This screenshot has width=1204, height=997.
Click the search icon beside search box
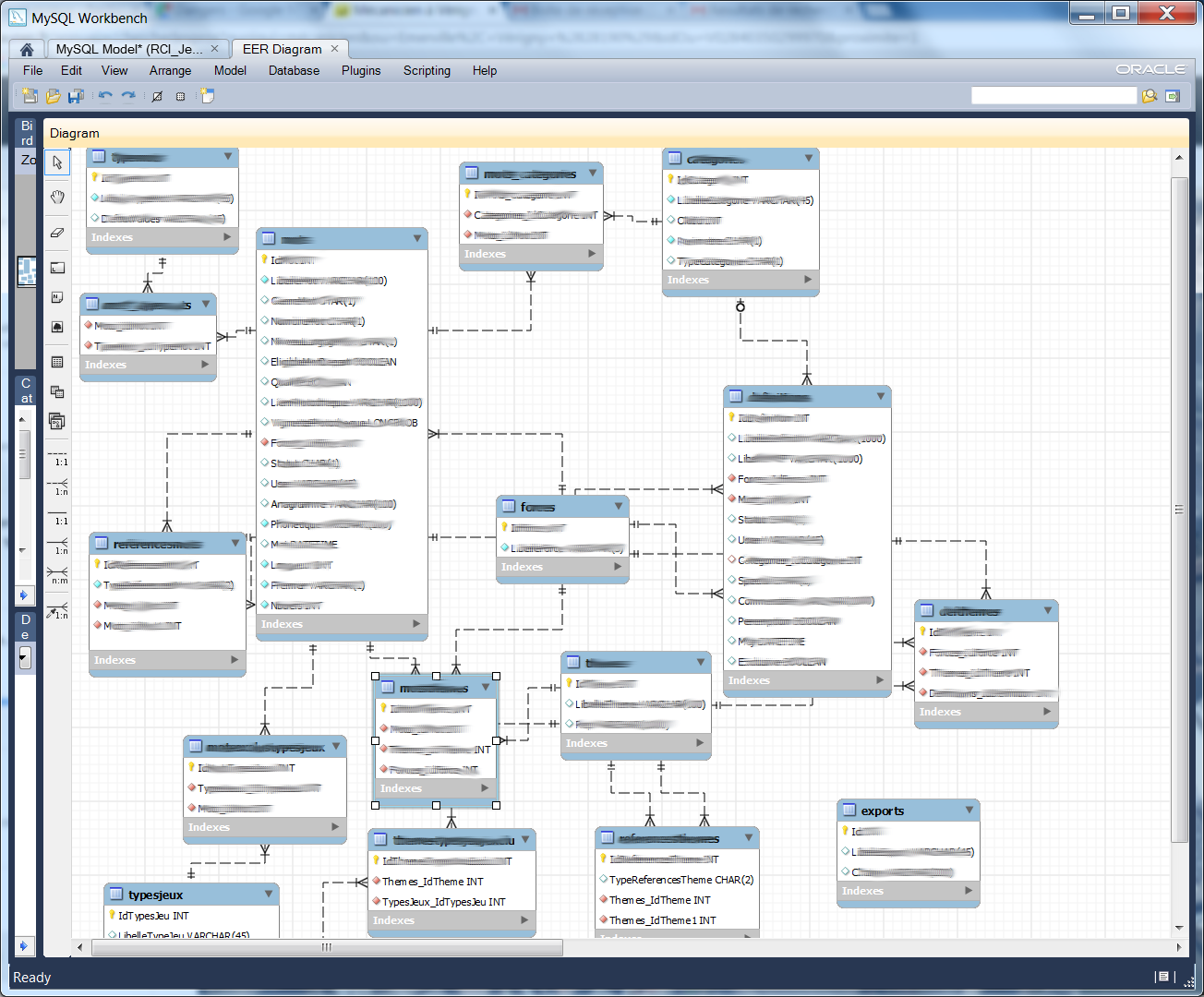point(1150,96)
